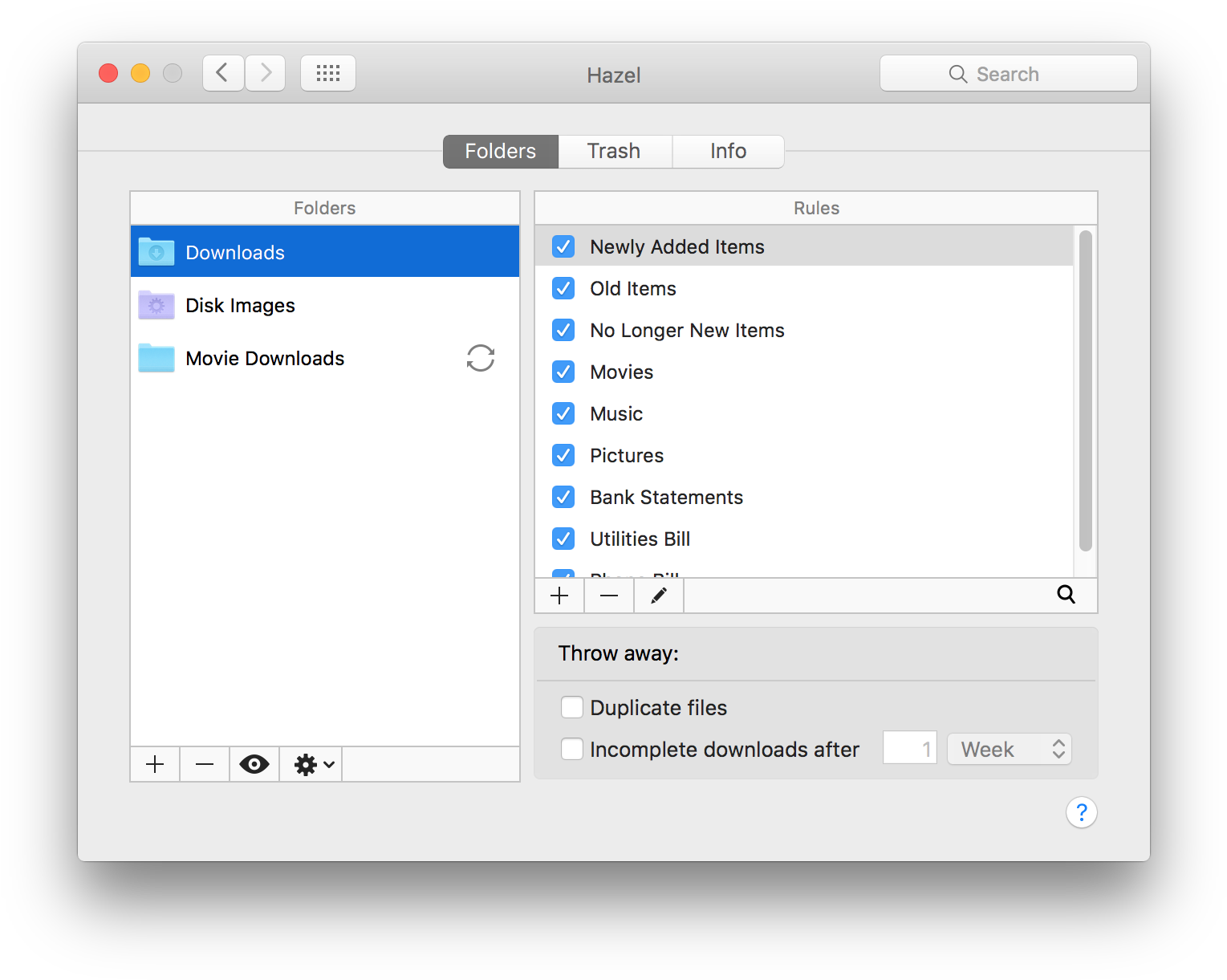1227x980 pixels.
Task: Edit selected rule with the pencil icon
Action: (x=658, y=595)
